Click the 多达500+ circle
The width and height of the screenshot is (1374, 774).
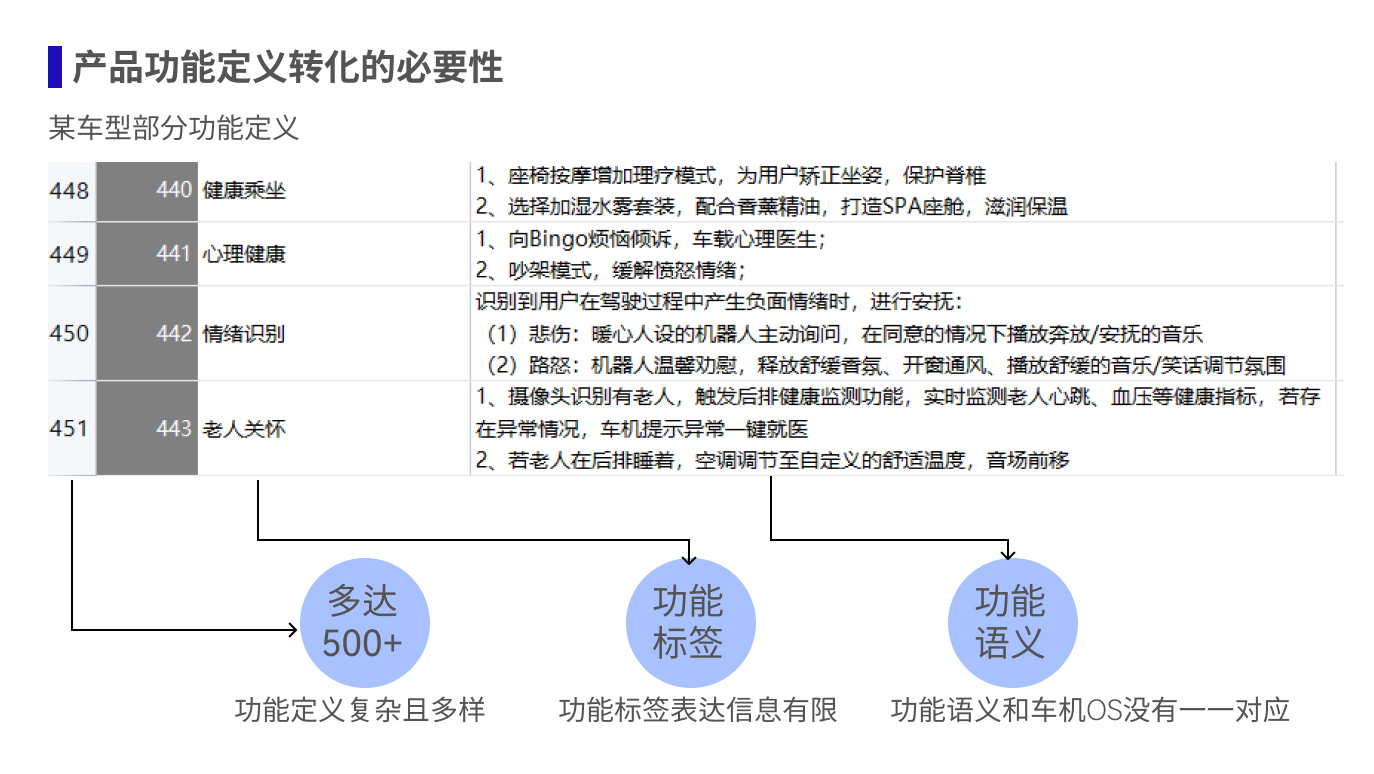tap(365, 623)
